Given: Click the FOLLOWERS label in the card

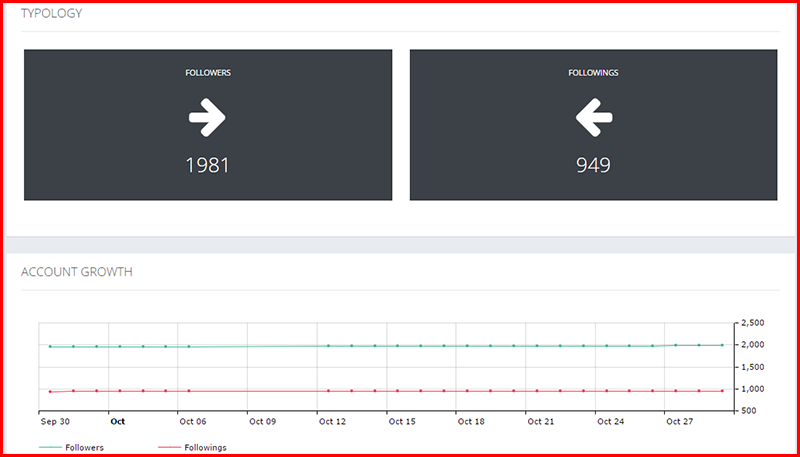Looking at the screenshot, I should point(208,73).
